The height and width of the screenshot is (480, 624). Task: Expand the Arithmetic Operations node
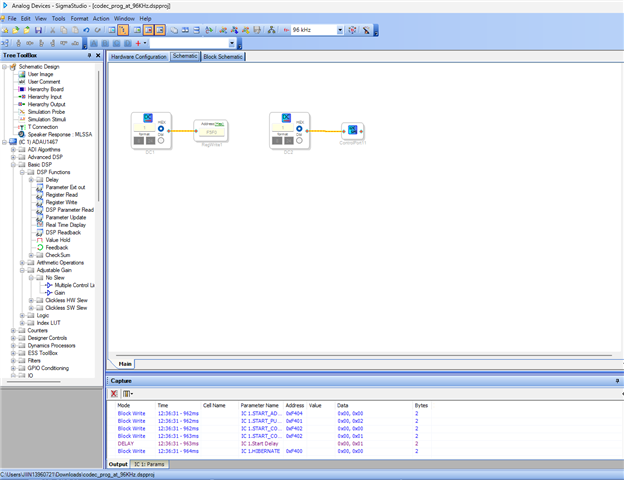coord(22,262)
